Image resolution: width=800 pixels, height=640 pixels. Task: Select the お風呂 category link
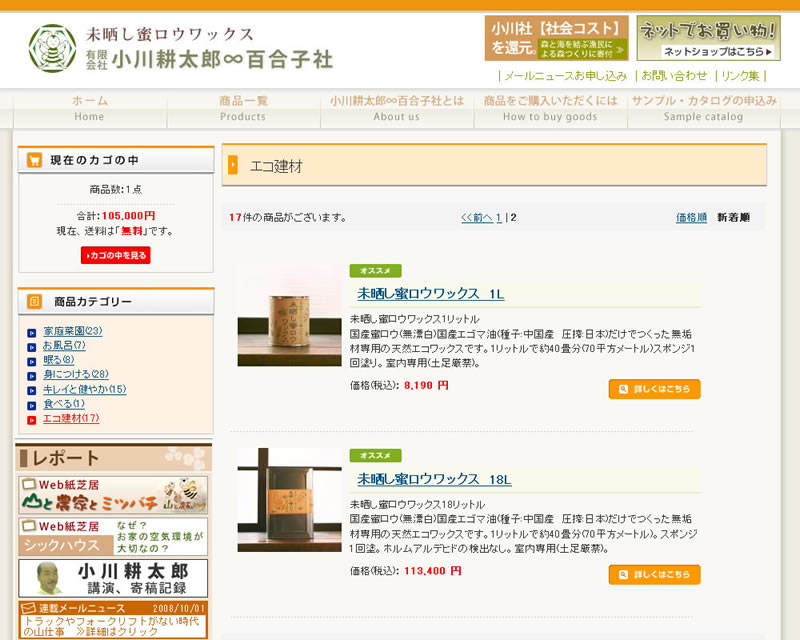[x=64, y=346]
